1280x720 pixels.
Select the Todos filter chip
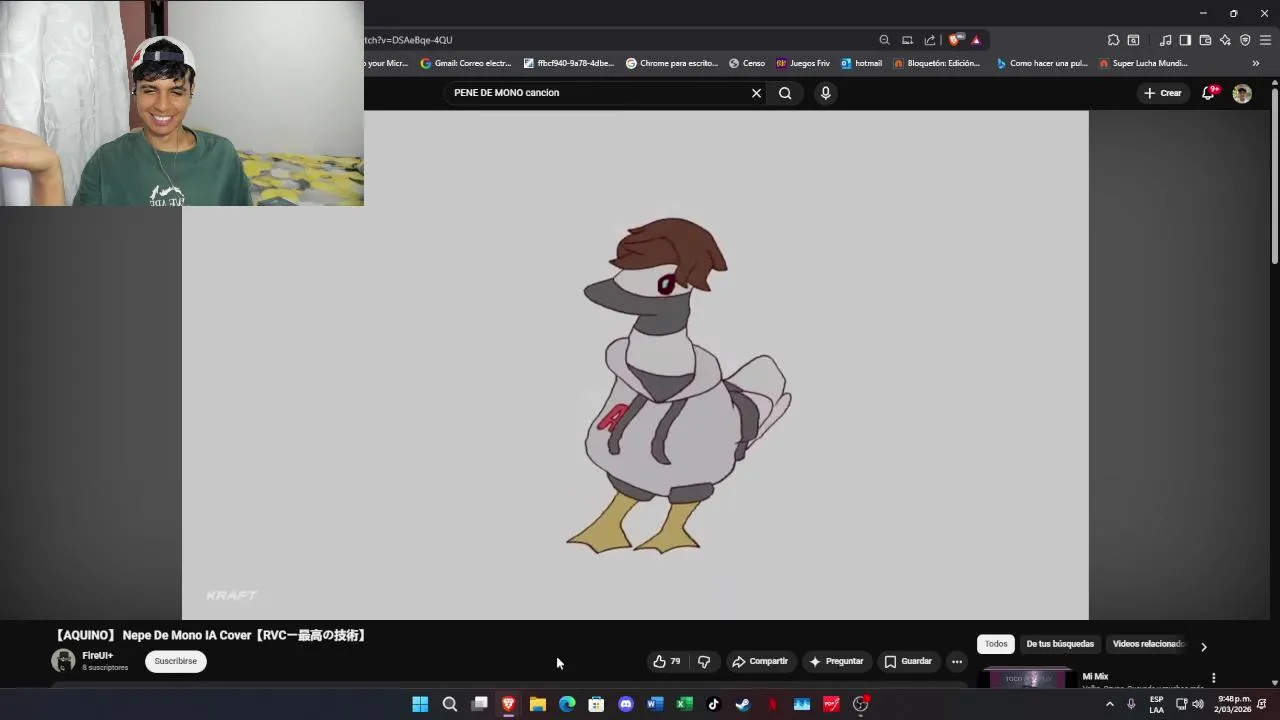[996, 644]
